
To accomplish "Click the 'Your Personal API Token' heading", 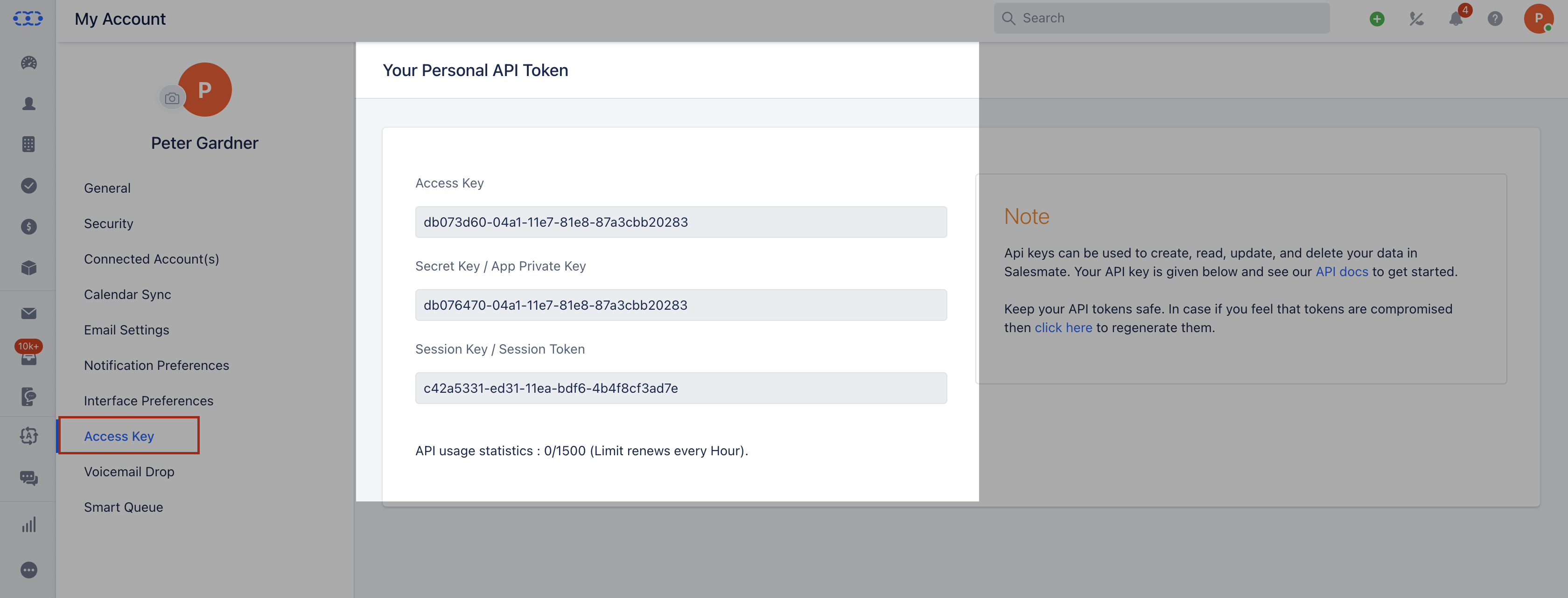I will click(476, 70).
